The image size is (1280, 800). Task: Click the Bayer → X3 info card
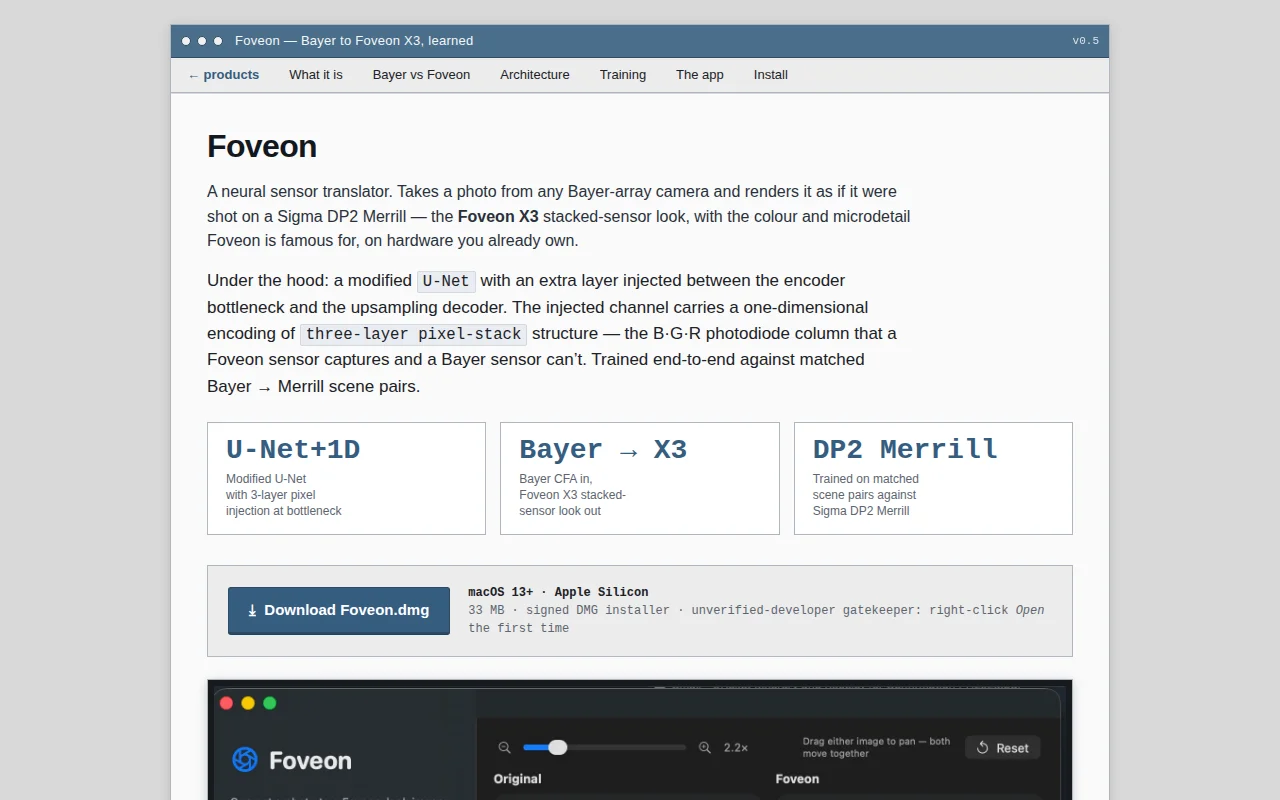tap(640, 478)
